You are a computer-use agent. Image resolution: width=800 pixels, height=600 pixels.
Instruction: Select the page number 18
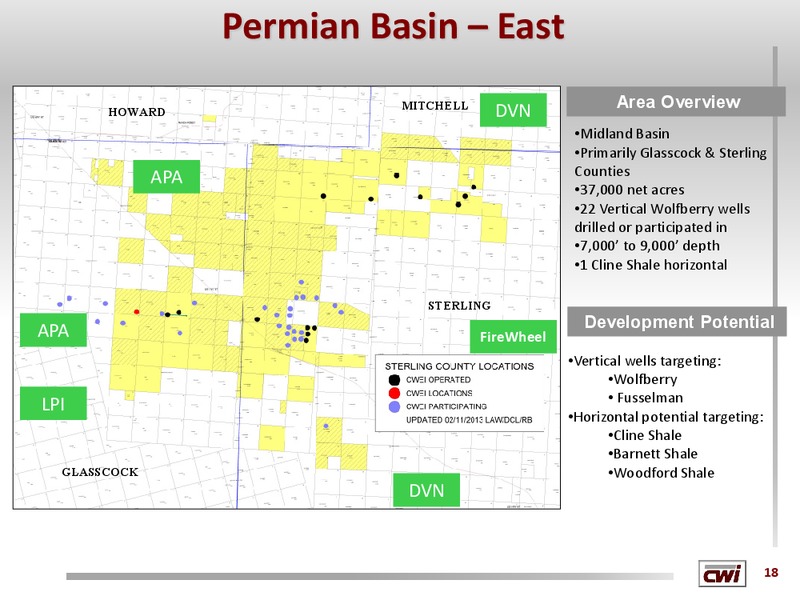coord(771,572)
